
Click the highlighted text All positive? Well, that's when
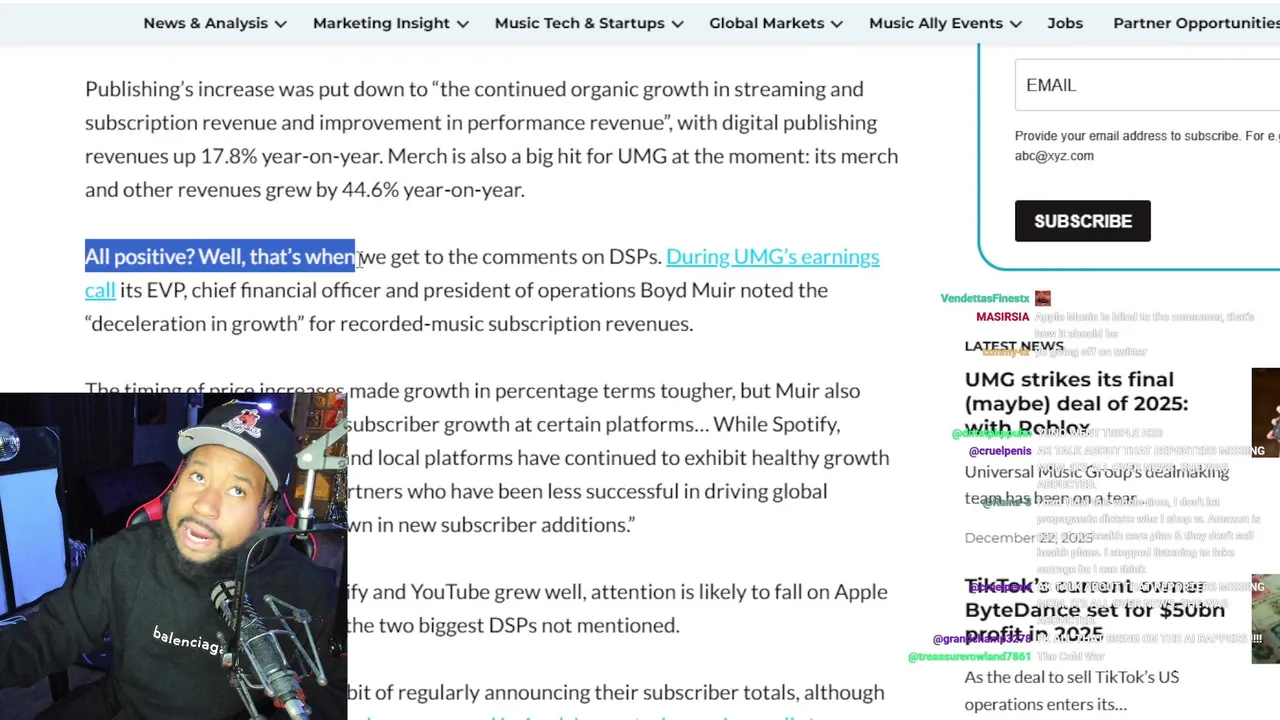220,257
